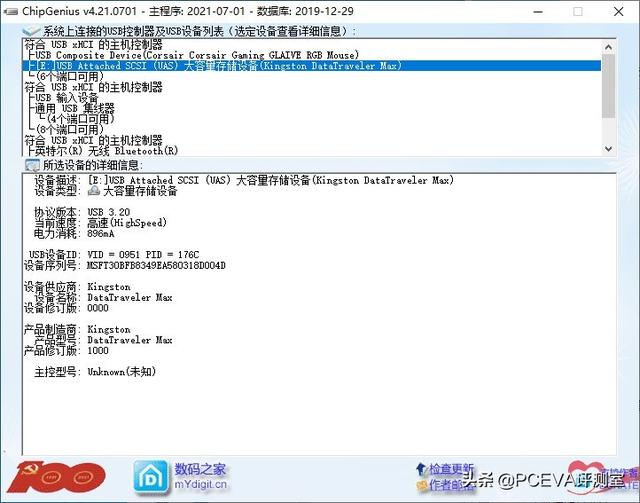Click the 主控型号 Unknown(未知) line

pos(95,372)
